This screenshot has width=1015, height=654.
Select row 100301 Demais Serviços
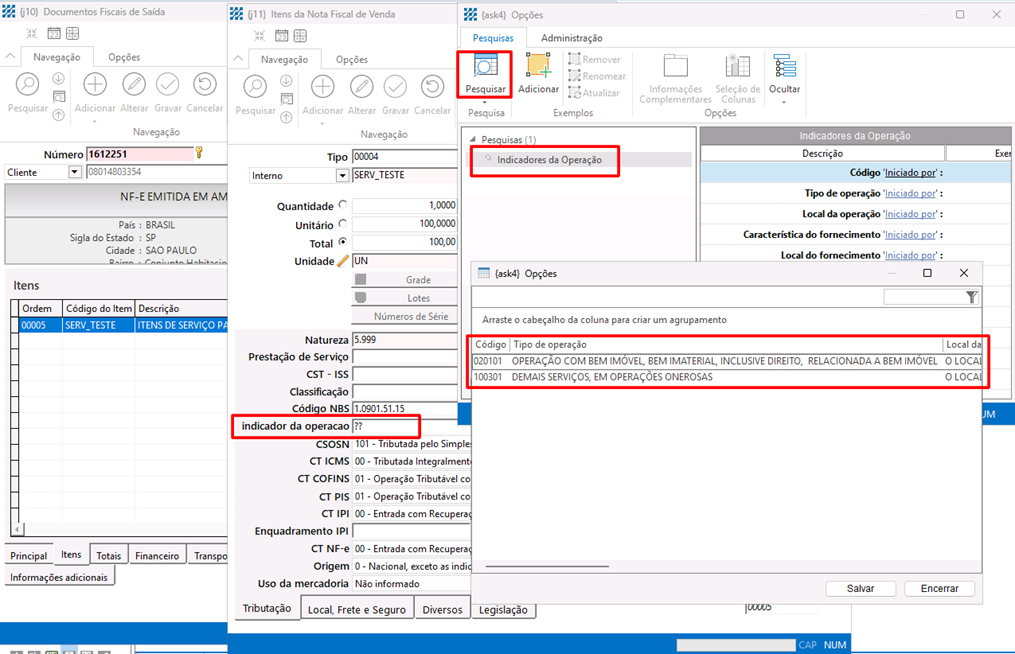[700, 377]
